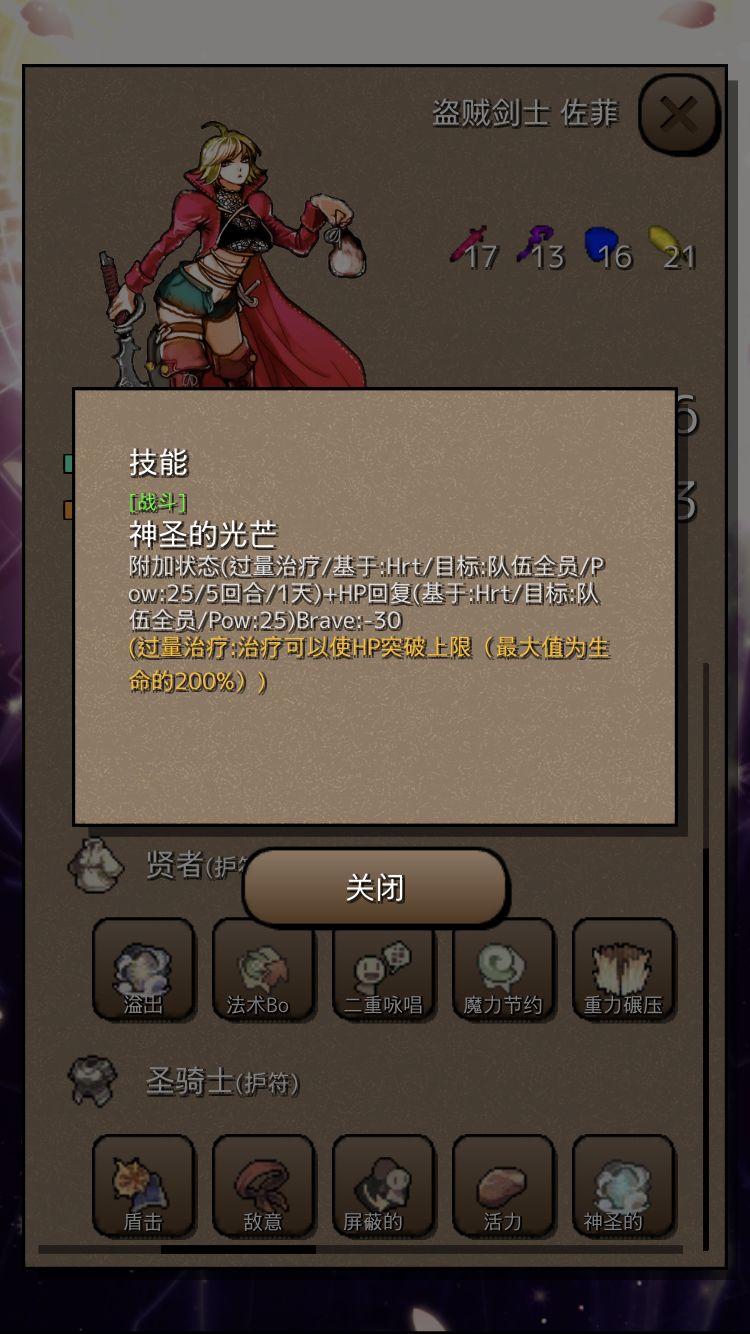Image resolution: width=750 pixels, height=1334 pixels.
Task: Tap the 魔力节约 skill icon
Action: pyautogui.click(x=503, y=970)
